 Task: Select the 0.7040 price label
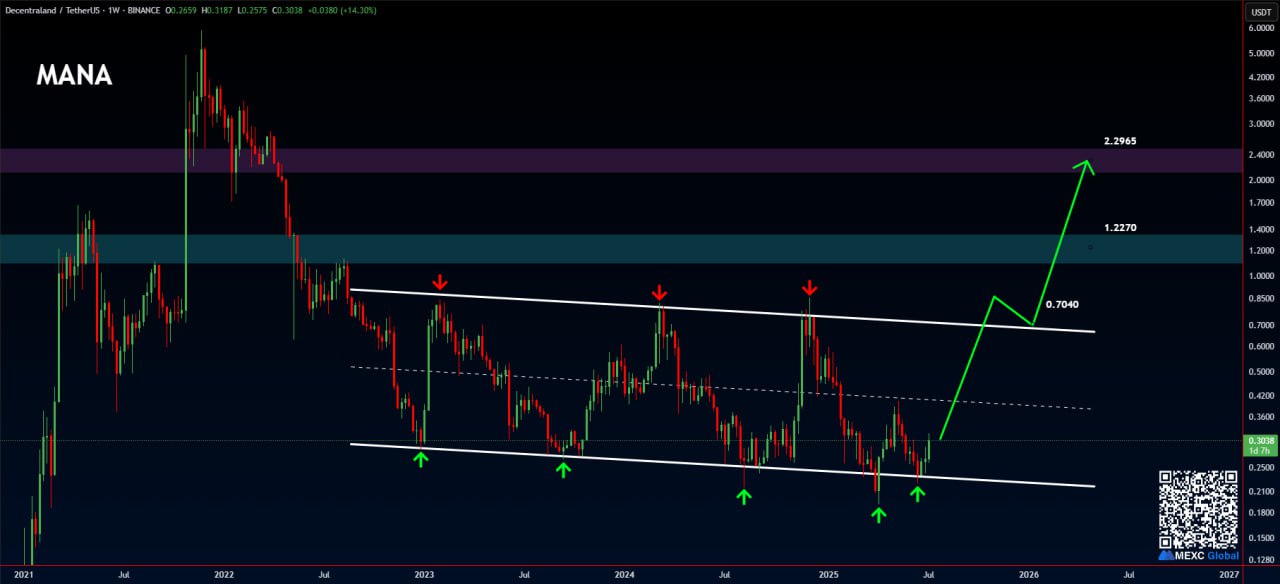(1061, 304)
